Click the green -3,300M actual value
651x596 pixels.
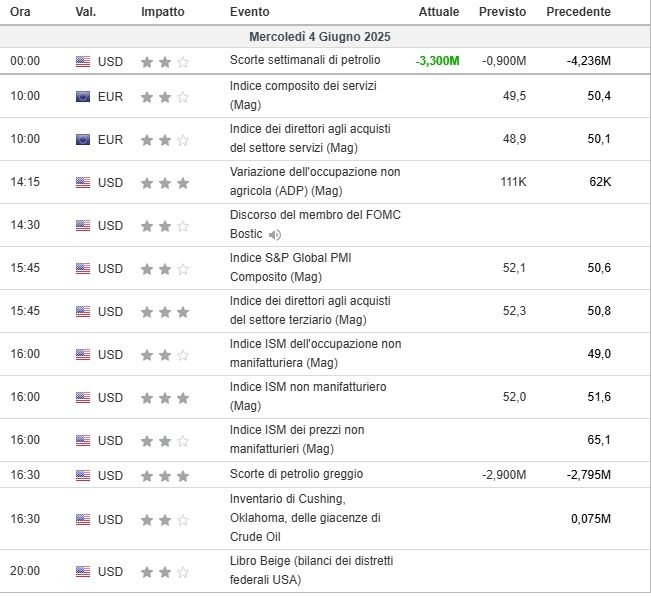[x=438, y=61]
